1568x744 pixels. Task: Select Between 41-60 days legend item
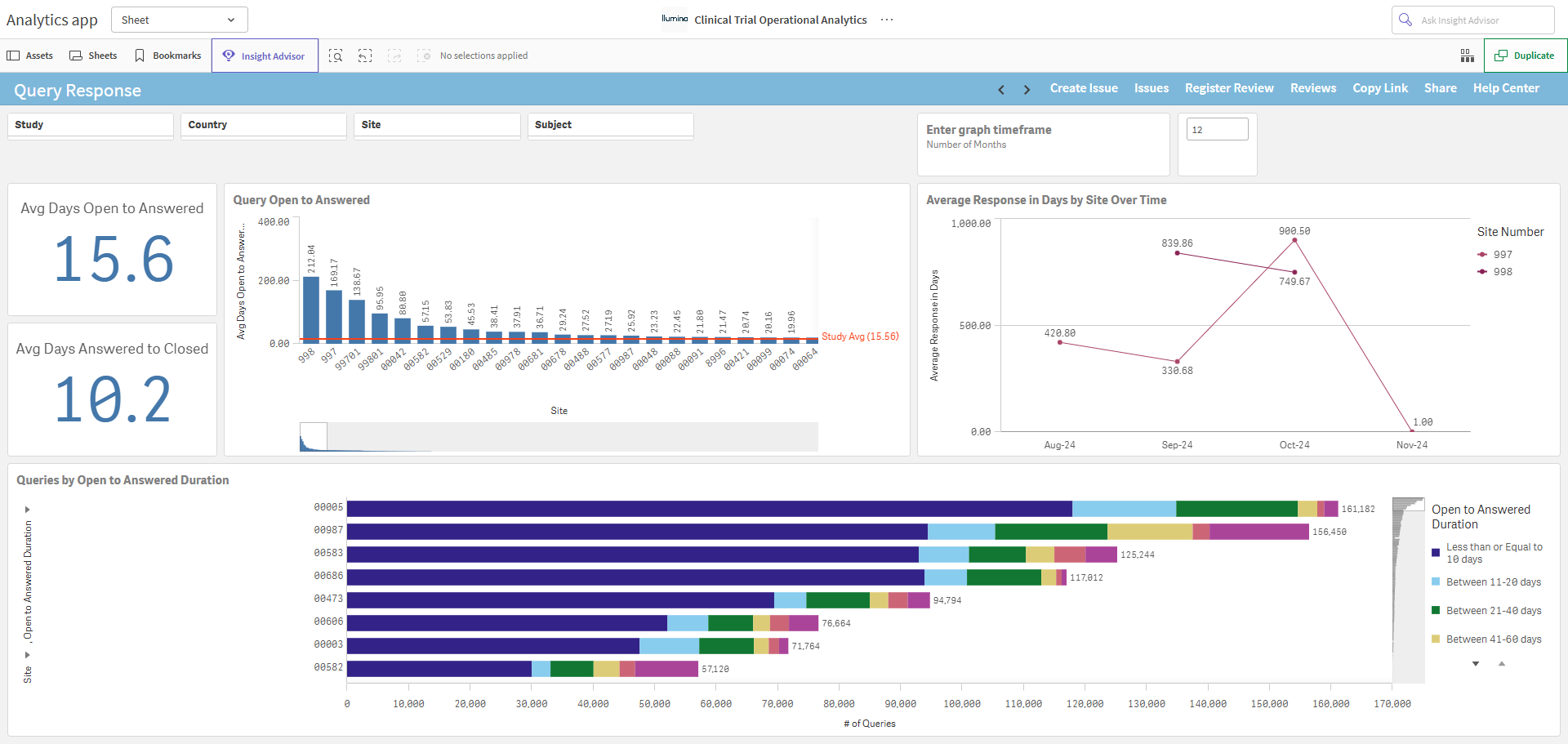tap(1486, 639)
